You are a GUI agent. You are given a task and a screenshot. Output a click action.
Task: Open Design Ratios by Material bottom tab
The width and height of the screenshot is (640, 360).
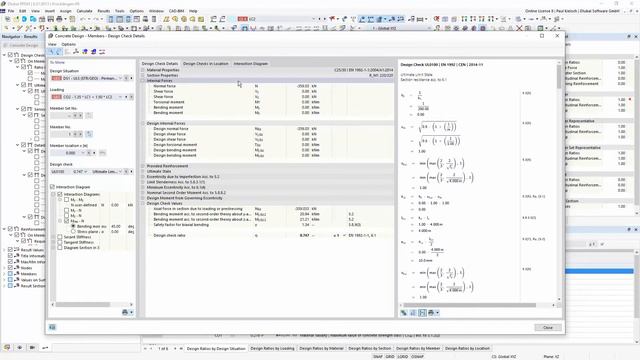(321, 348)
